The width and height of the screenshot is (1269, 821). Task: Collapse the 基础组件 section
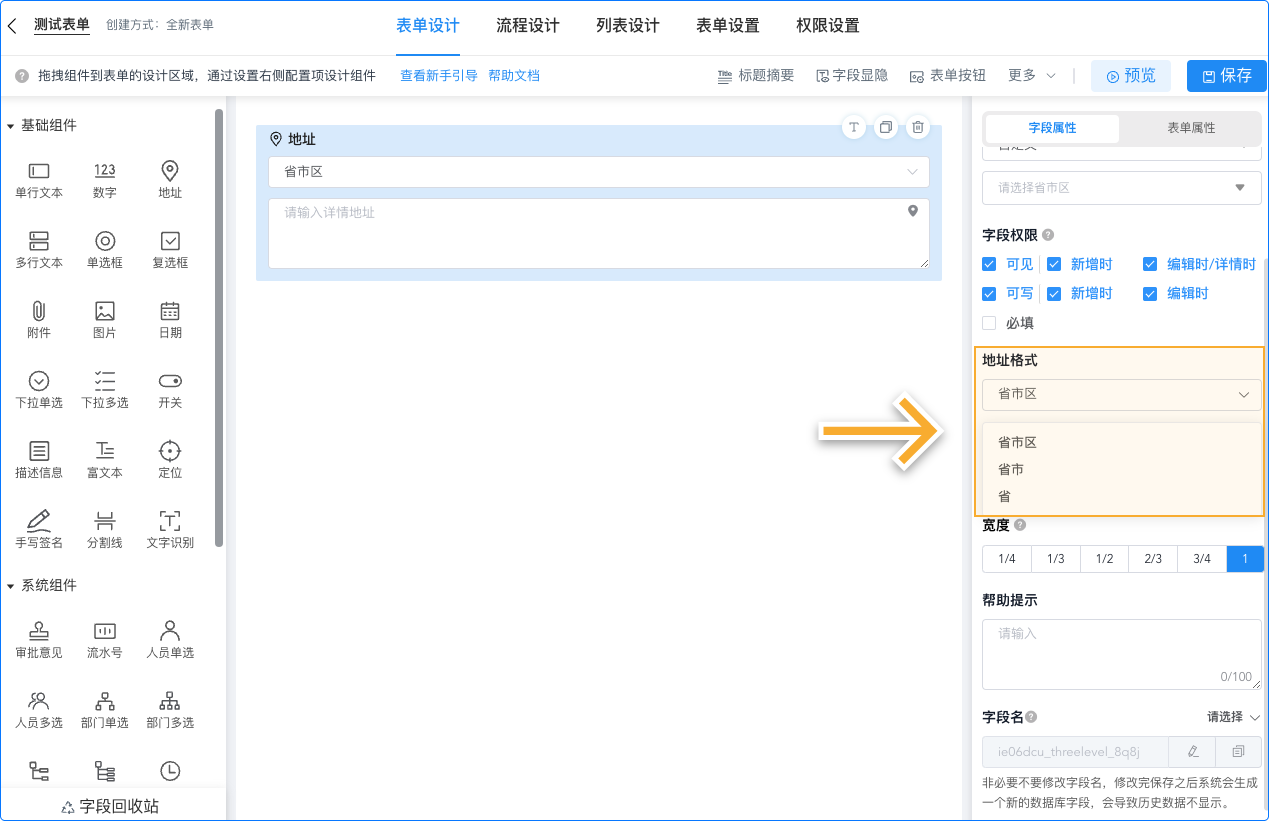click(x=11, y=126)
